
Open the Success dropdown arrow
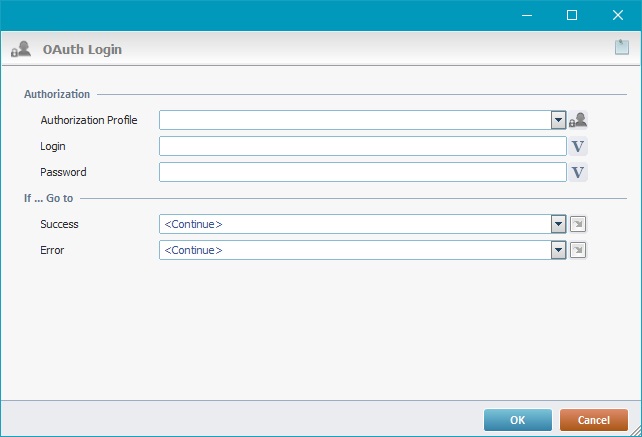point(559,224)
